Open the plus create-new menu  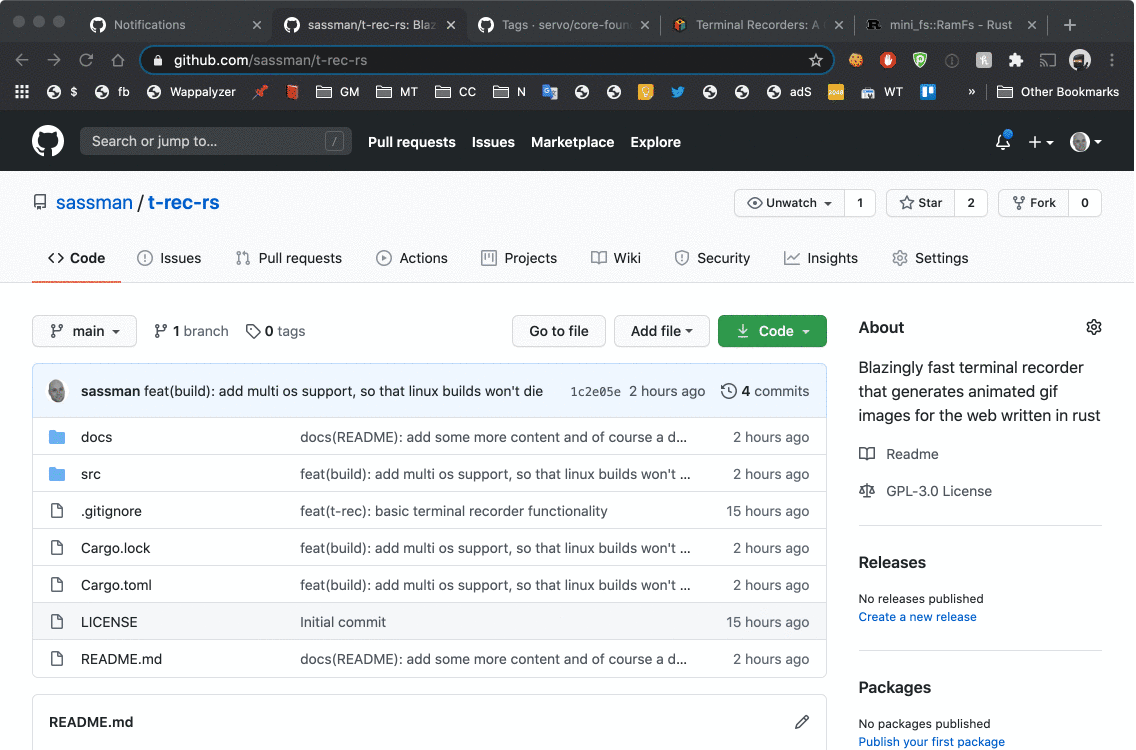pos(1040,142)
